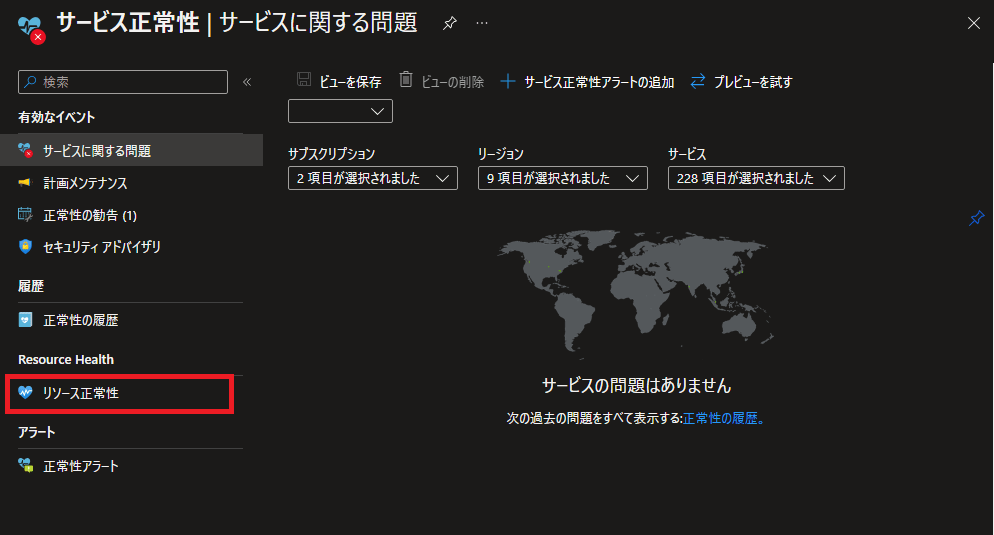Click プレビューを試す
Screen dimensions: 994x535
(x=753, y=82)
